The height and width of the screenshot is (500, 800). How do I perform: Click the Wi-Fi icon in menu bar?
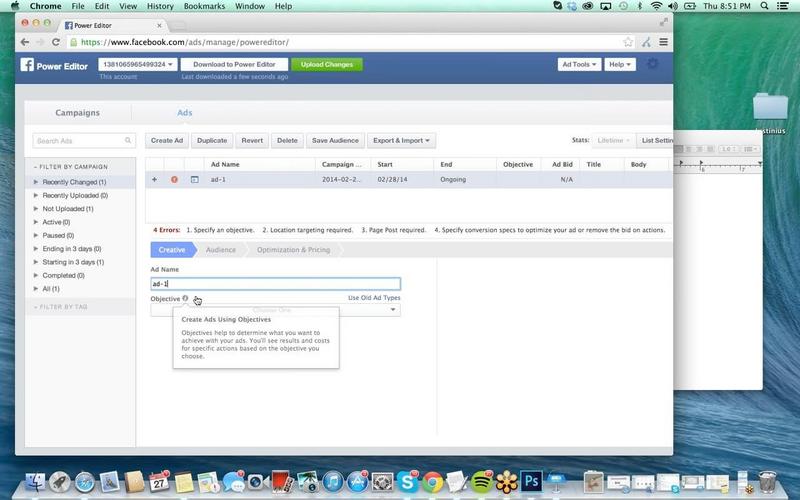click(x=657, y=6)
